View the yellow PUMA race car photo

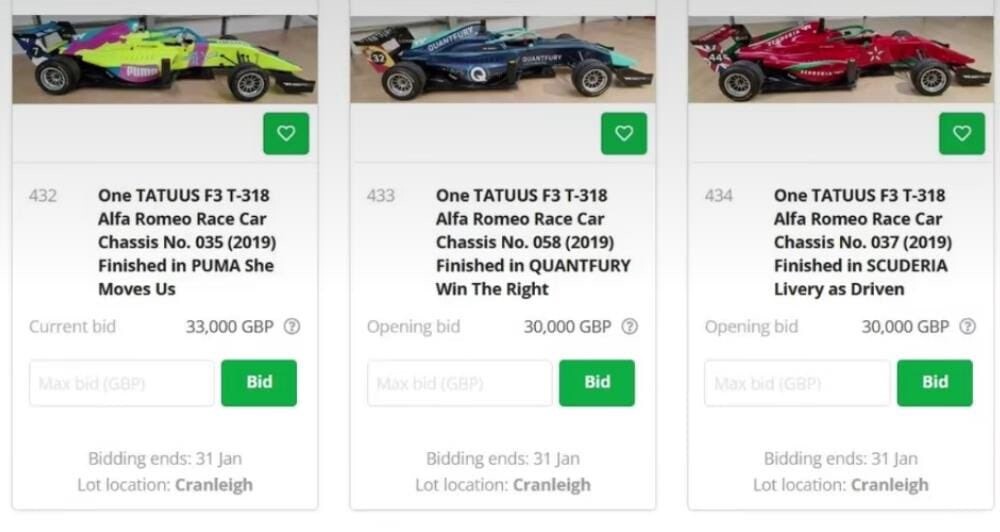[x=165, y=59]
